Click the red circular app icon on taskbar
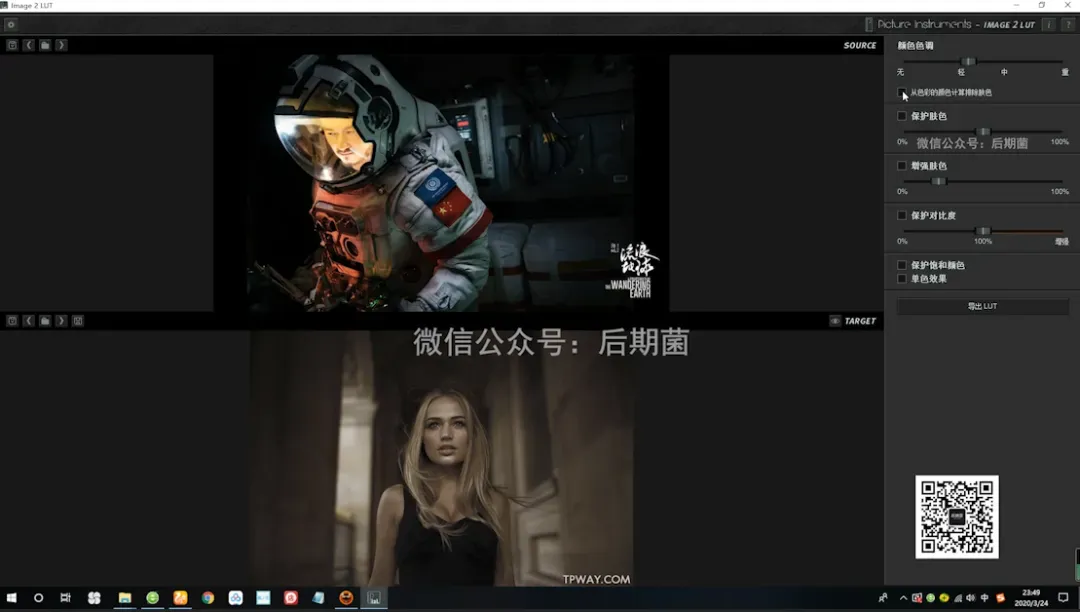The width and height of the screenshot is (1080, 612). 291,598
